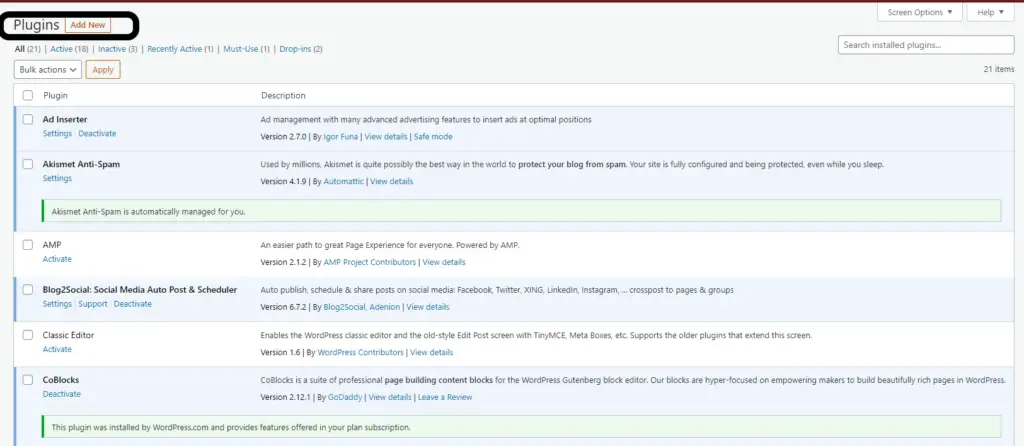View details for Ad Inserter
The height and width of the screenshot is (446, 1024).
386,136
